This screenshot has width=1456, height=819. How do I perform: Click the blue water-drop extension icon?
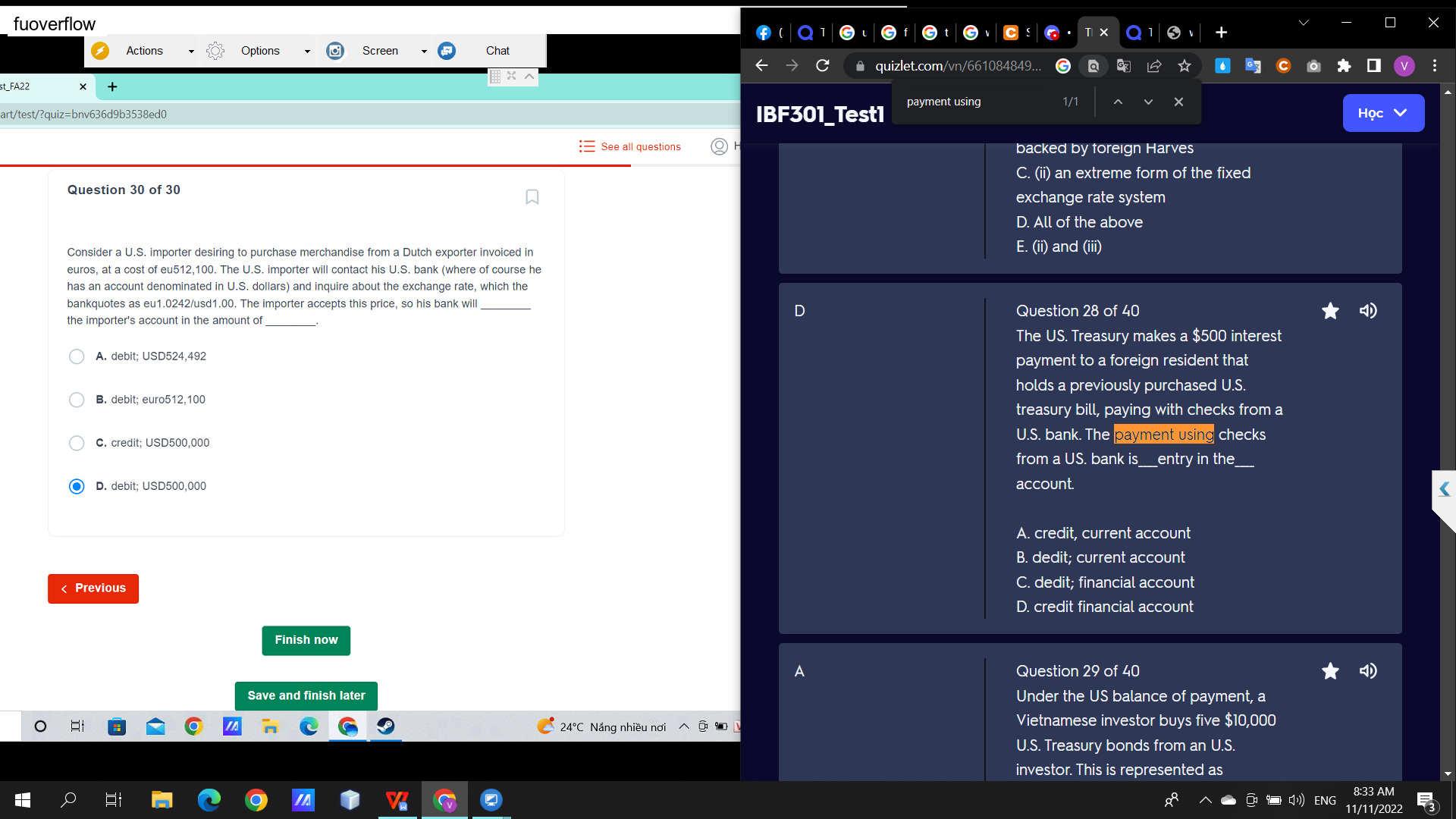click(x=1222, y=66)
